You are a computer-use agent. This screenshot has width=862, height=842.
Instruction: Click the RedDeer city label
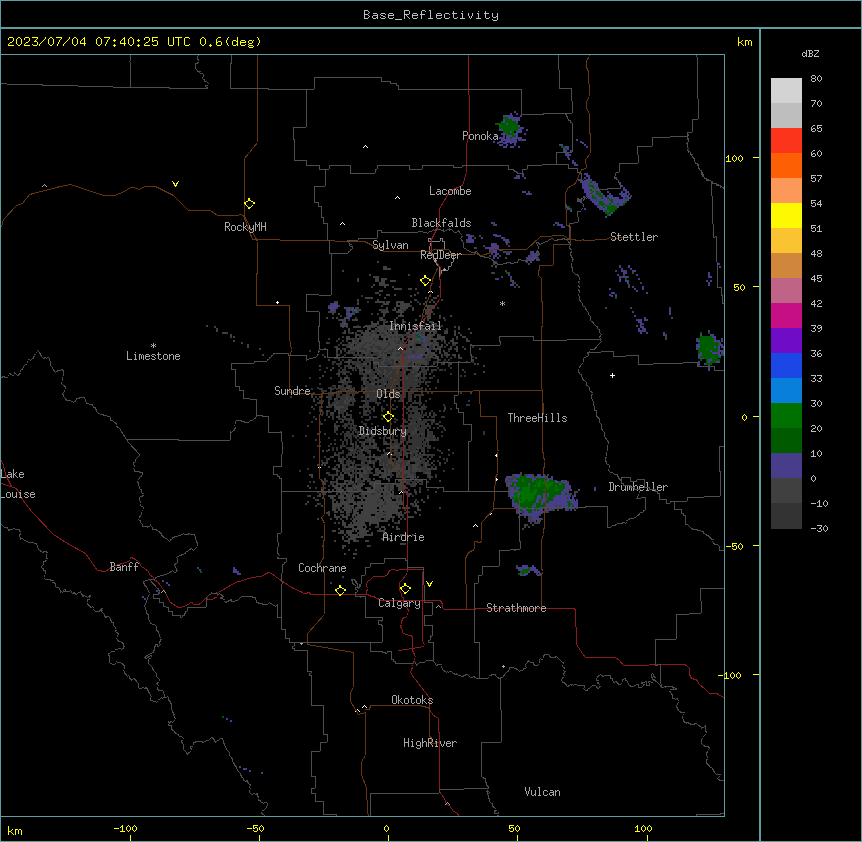tap(440, 255)
